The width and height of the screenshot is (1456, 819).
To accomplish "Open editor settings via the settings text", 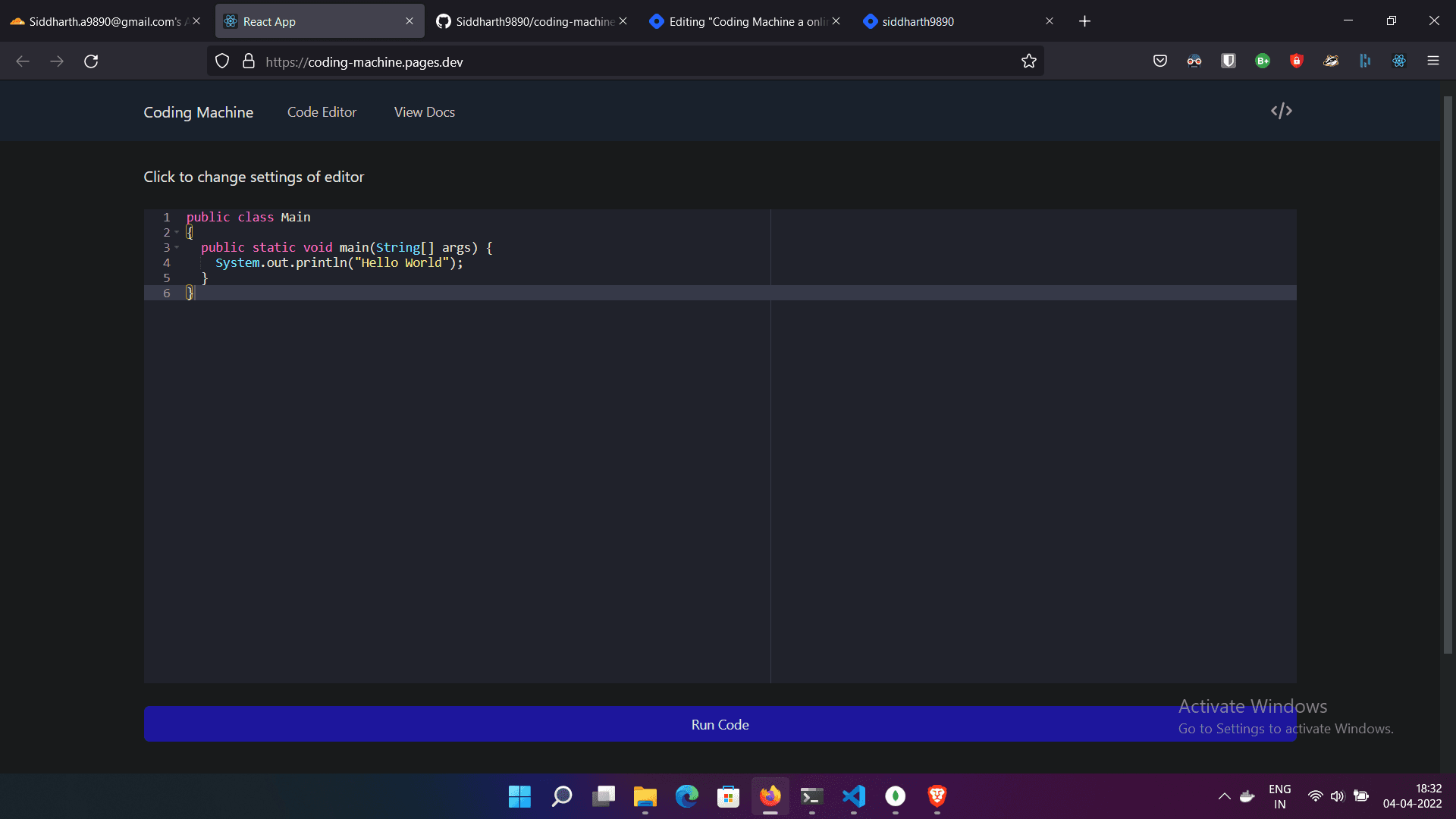I will click(x=254, y=177).
